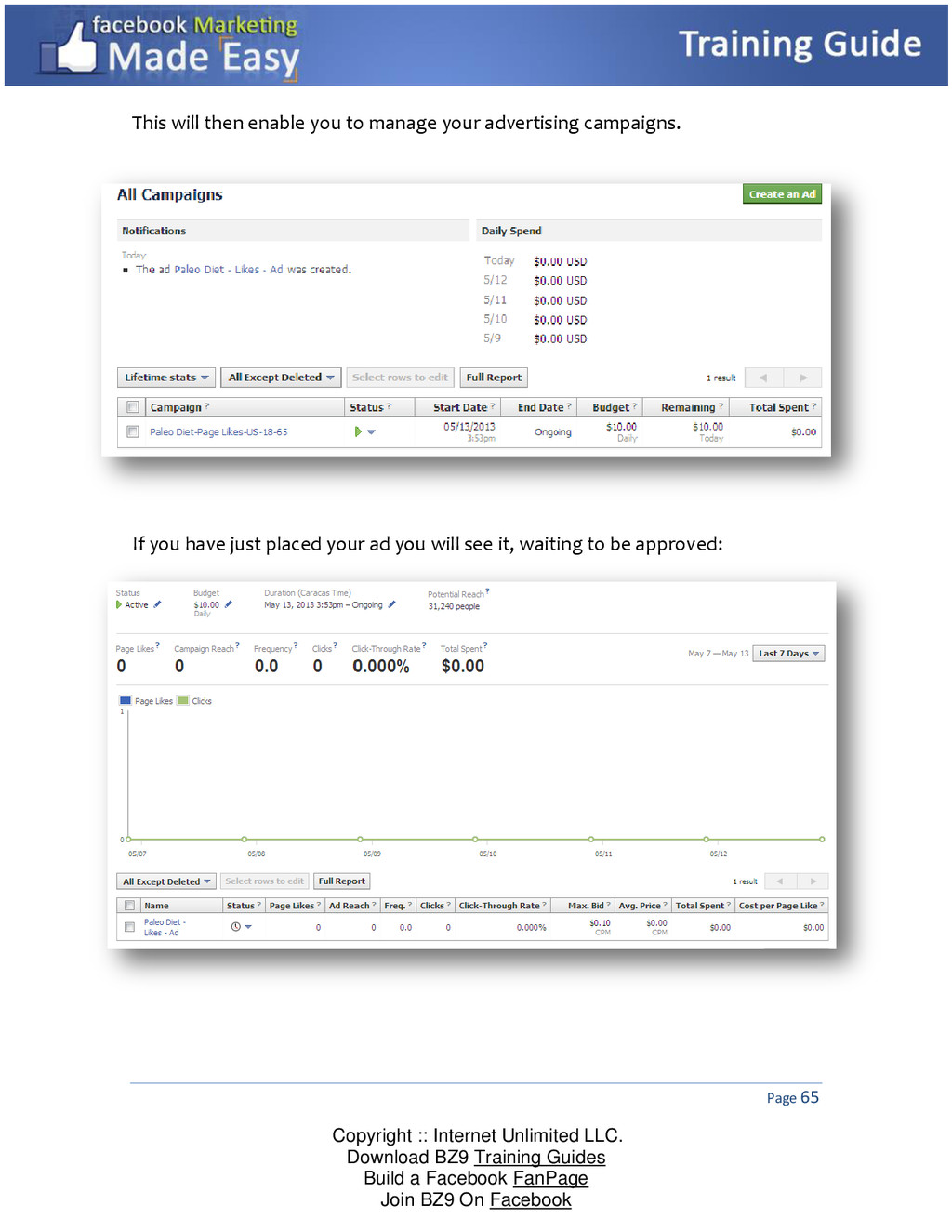Toggle the green Clicks legend swatch
The width and height of the screenshot is (952, 1232).
183,701
